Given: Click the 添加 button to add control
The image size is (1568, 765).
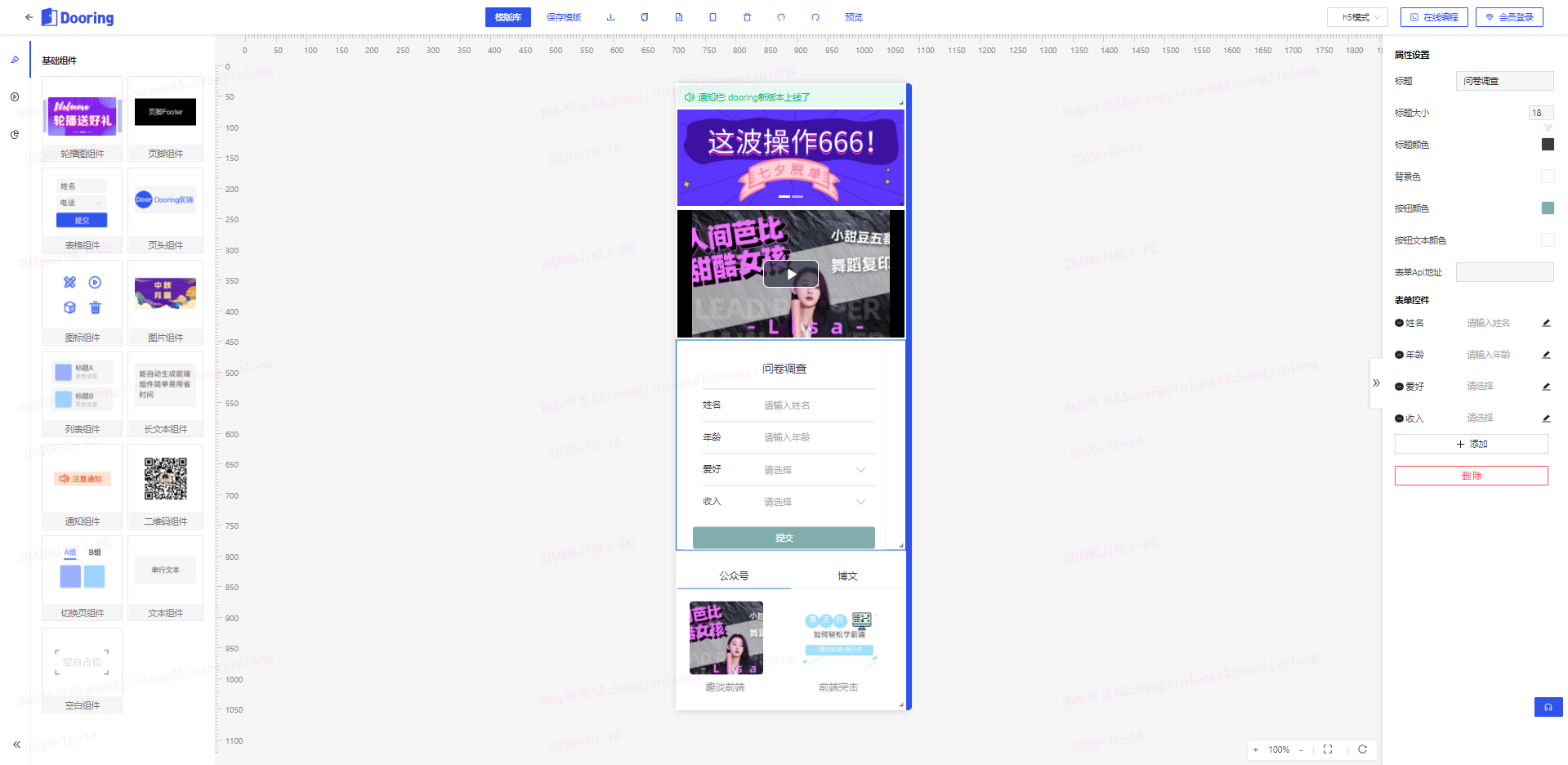Looking at the screenshot, I should pyautogui.click(x=1471, y=444).
